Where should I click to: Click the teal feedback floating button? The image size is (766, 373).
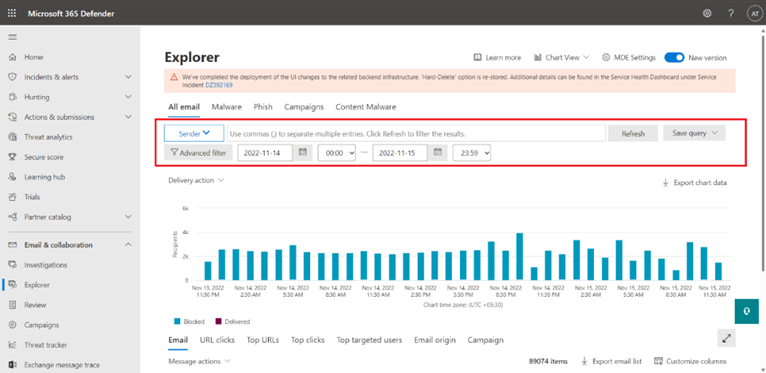click(746, 311)
